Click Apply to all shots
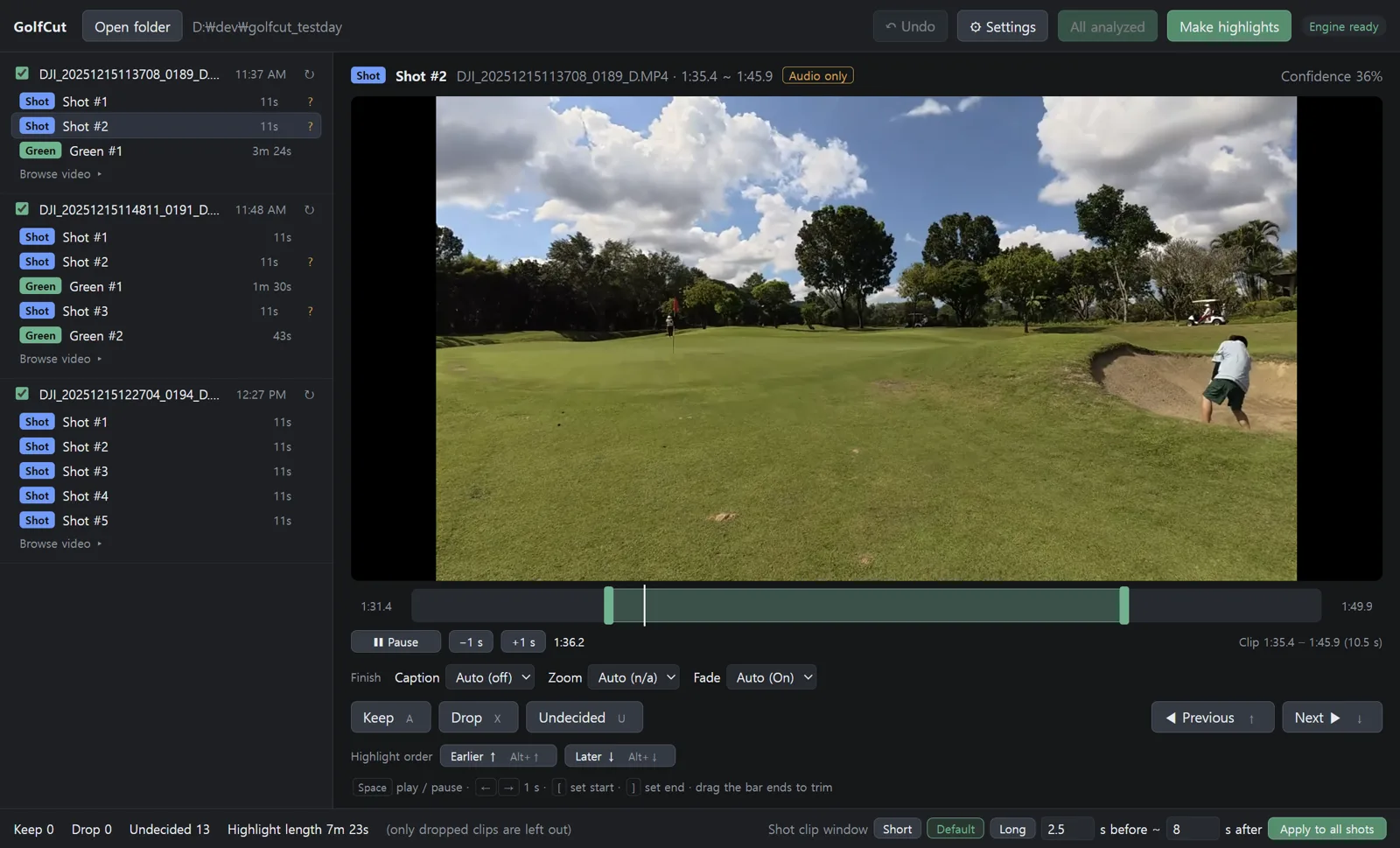Image resolution: width=1400 pixels, height=848 pixels. (1326, 829)
